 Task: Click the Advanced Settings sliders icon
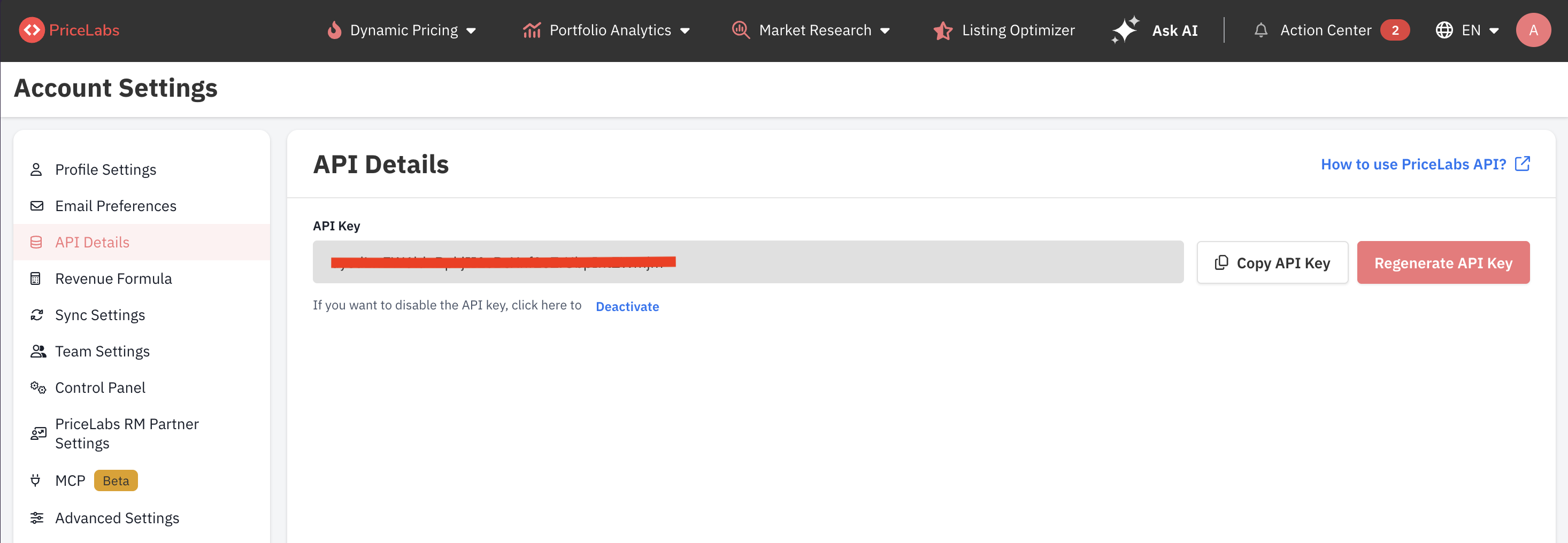(x=36, y=518)
